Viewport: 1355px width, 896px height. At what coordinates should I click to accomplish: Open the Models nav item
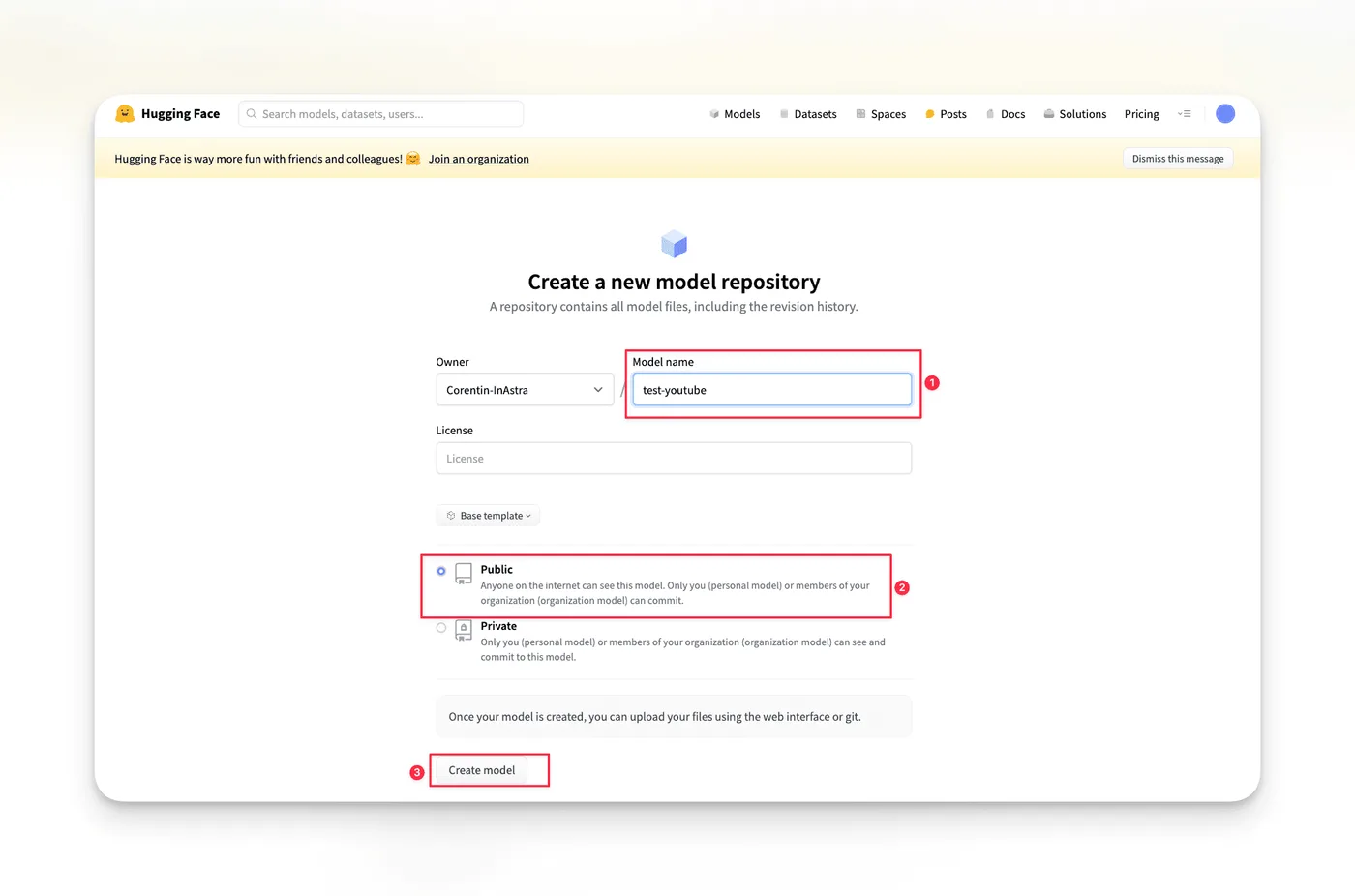click(735, 114)
